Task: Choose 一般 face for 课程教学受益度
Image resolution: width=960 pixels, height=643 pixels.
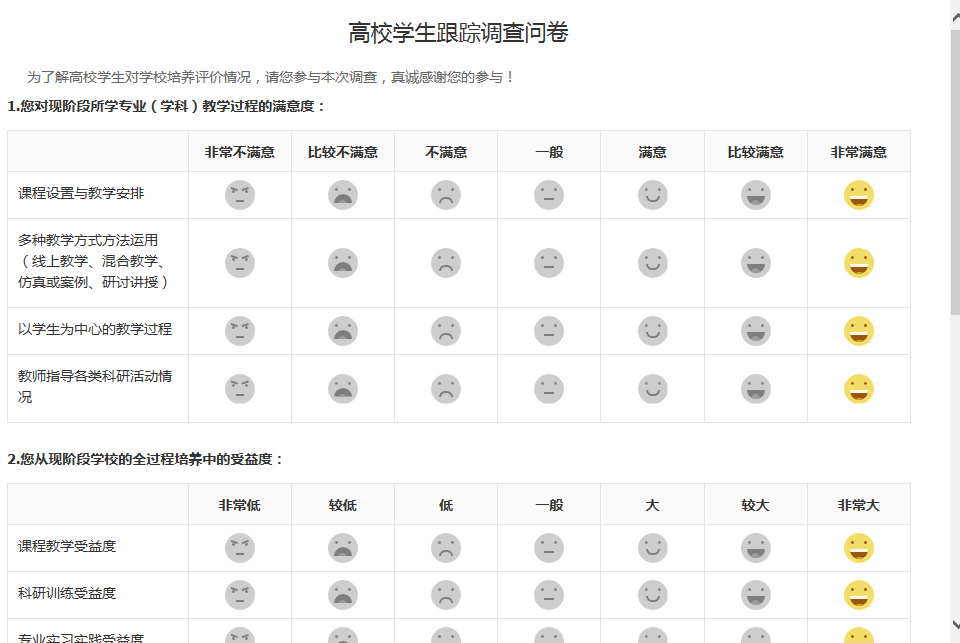Action: (x=549, y=548)
